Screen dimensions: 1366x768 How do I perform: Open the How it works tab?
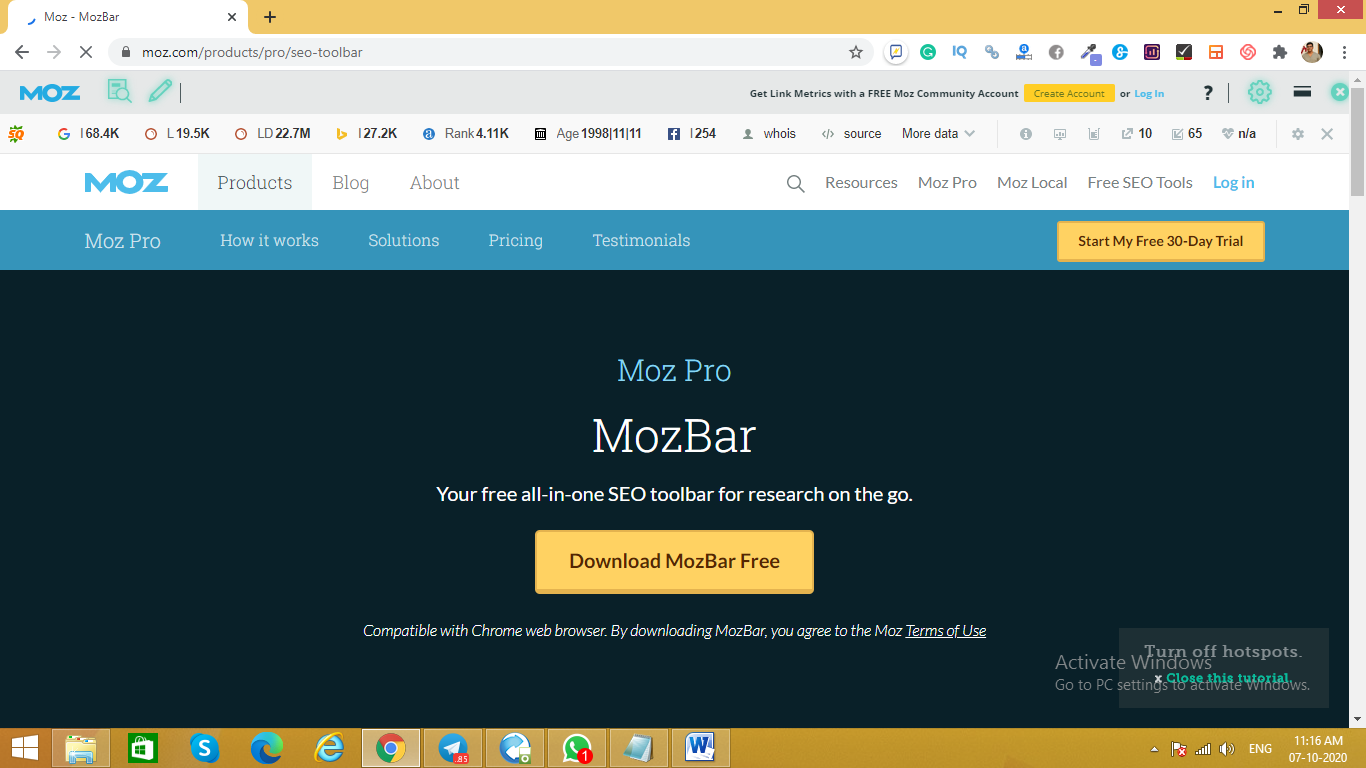[269, 240]
